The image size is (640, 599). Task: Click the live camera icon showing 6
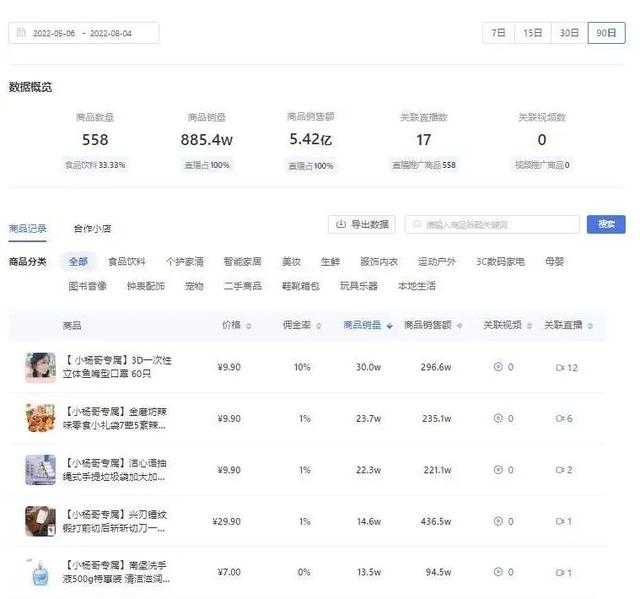point(559,418)
